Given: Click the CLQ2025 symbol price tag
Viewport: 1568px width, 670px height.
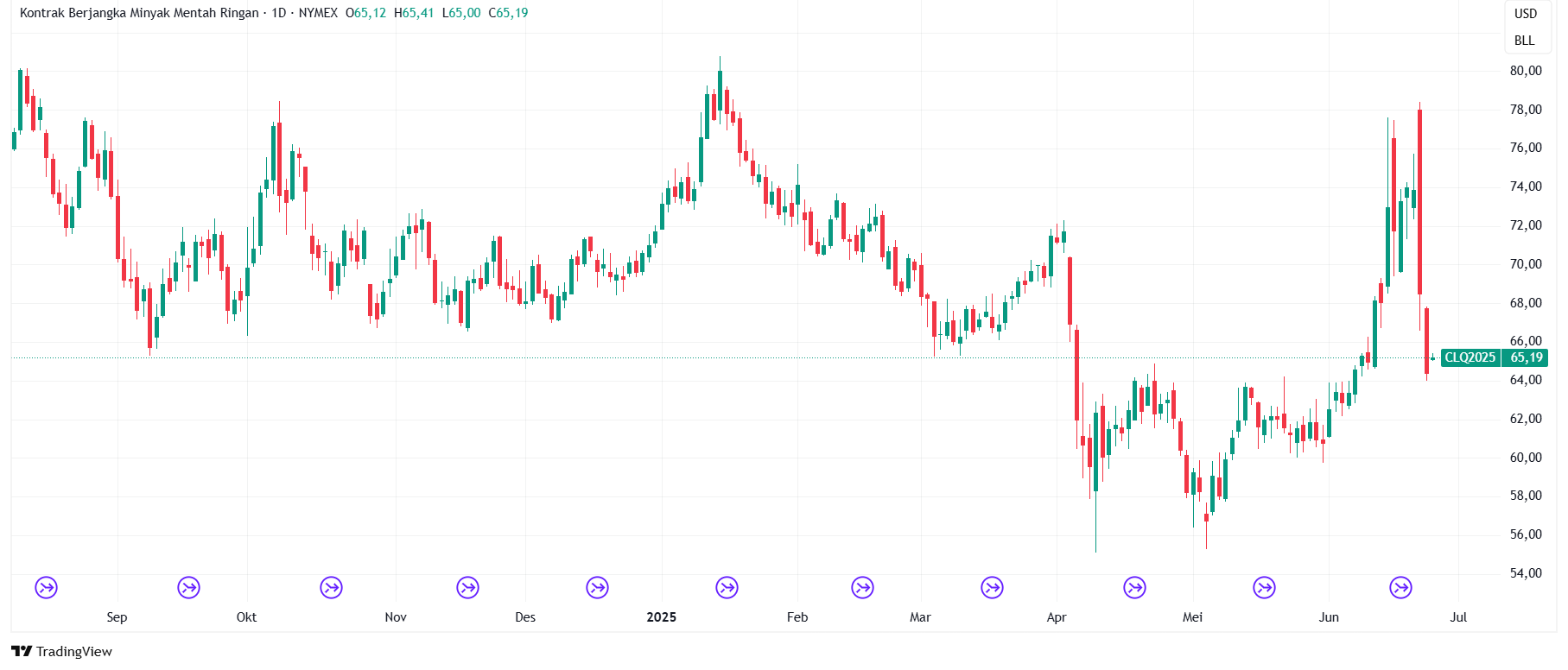Looking at the screenshot, I should click(1470, 357).
